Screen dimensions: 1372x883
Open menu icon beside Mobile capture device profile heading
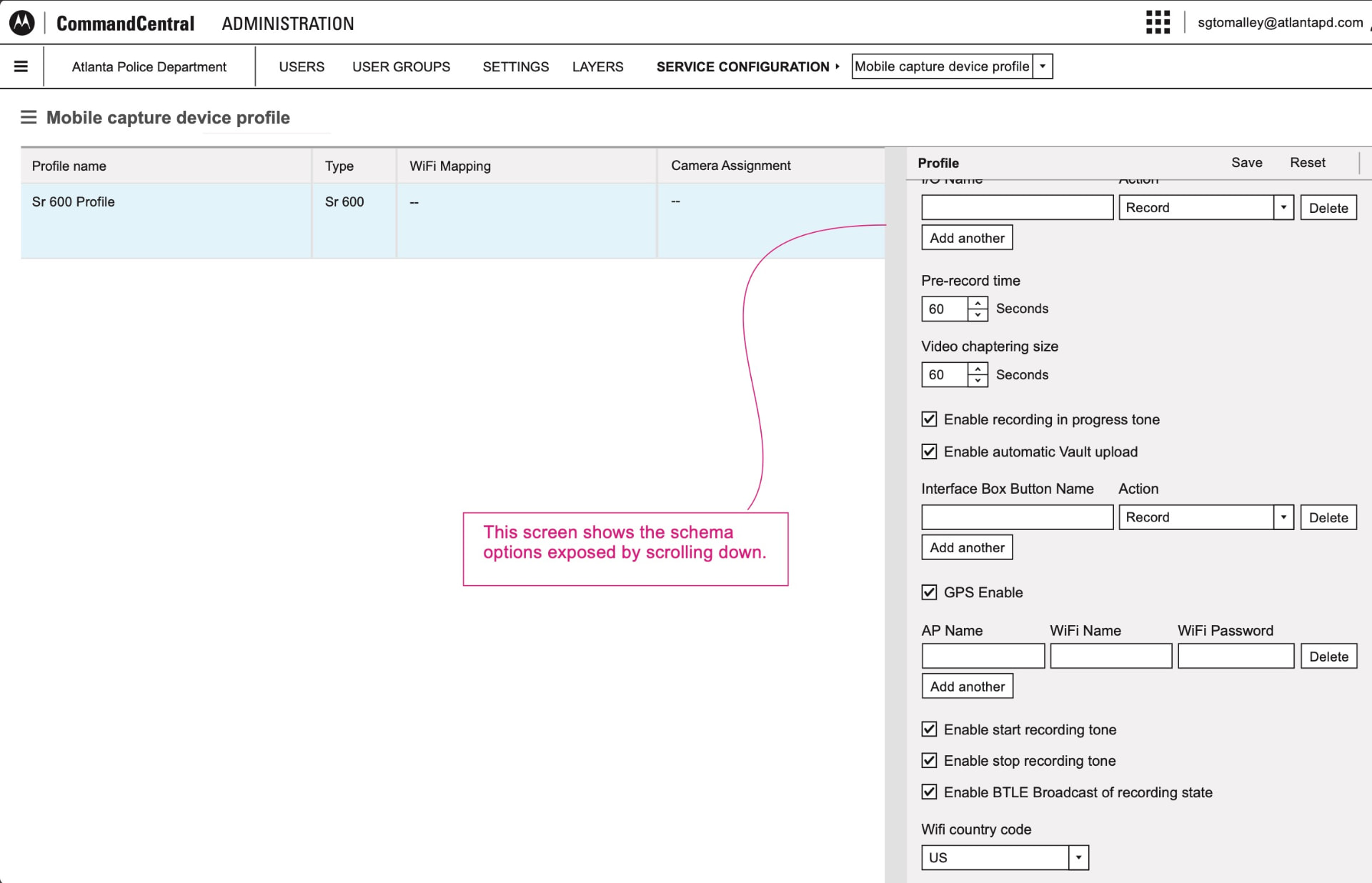point(29,117)
